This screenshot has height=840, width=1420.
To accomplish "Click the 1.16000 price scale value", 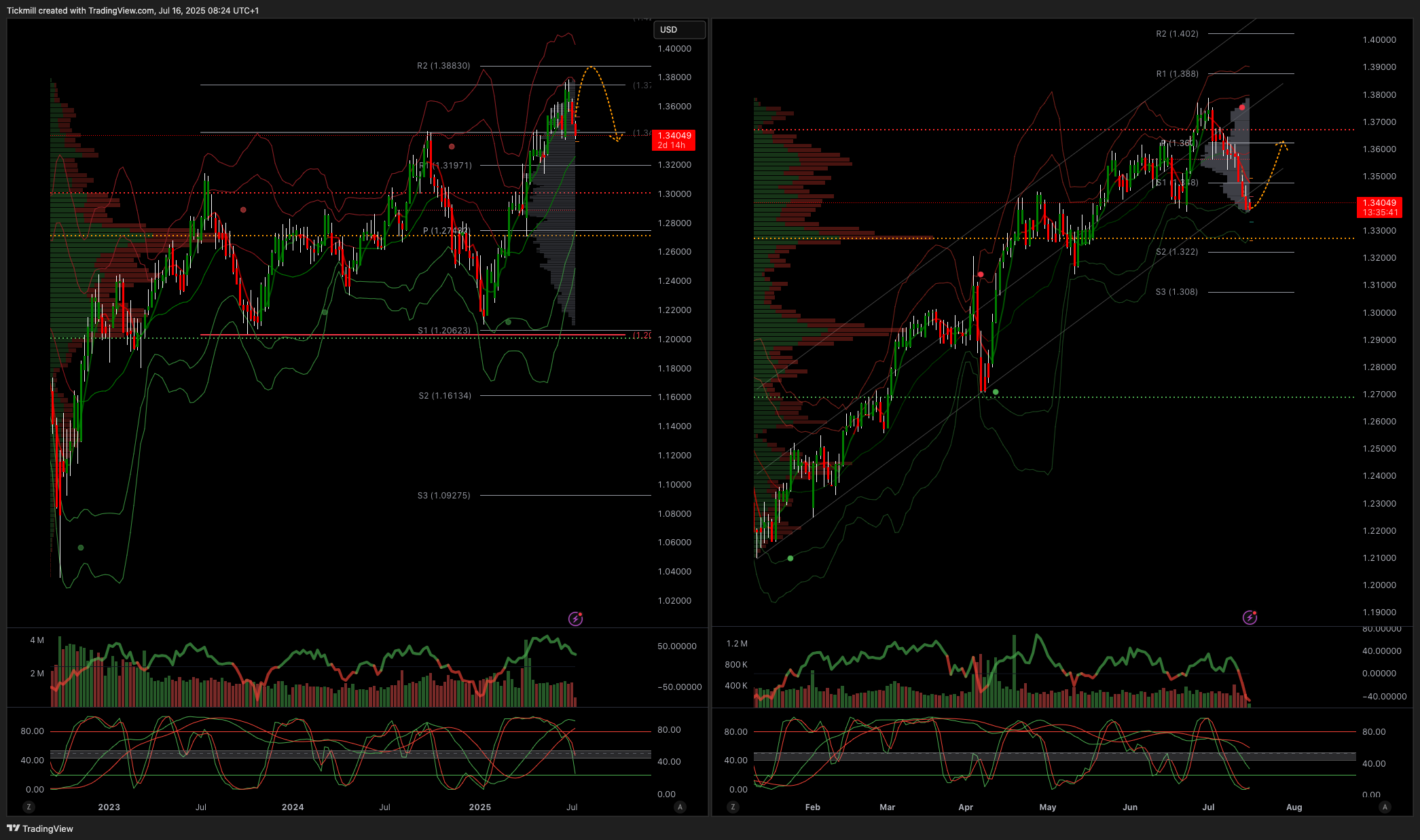I will [x=674, y=397].
